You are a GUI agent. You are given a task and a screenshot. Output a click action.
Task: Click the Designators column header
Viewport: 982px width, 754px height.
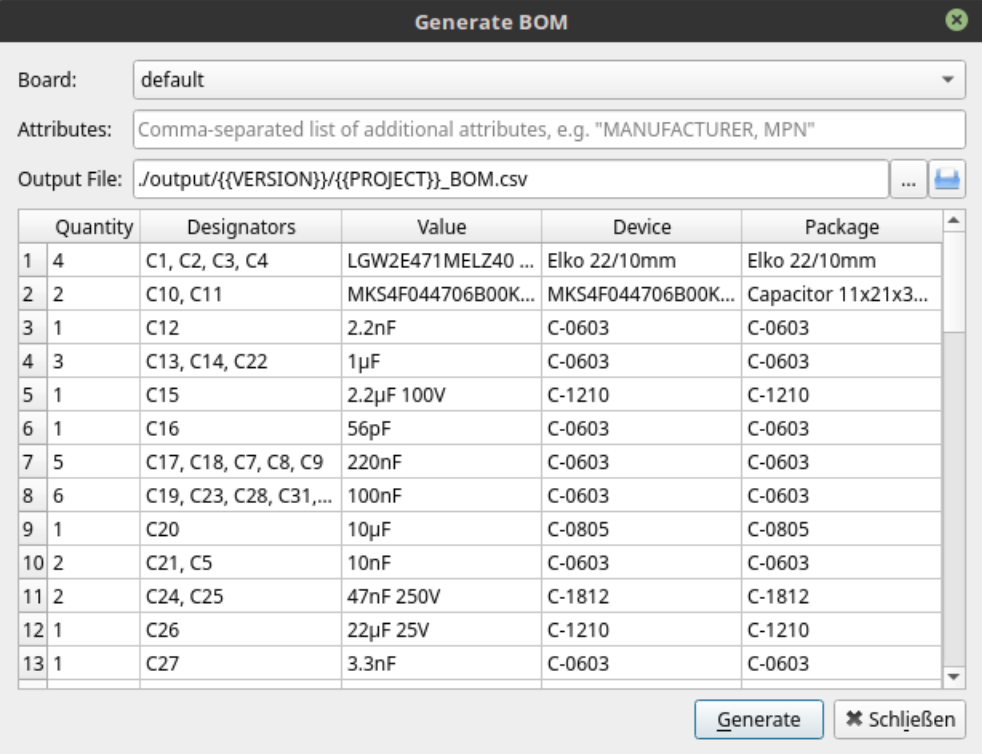point(241,227)
